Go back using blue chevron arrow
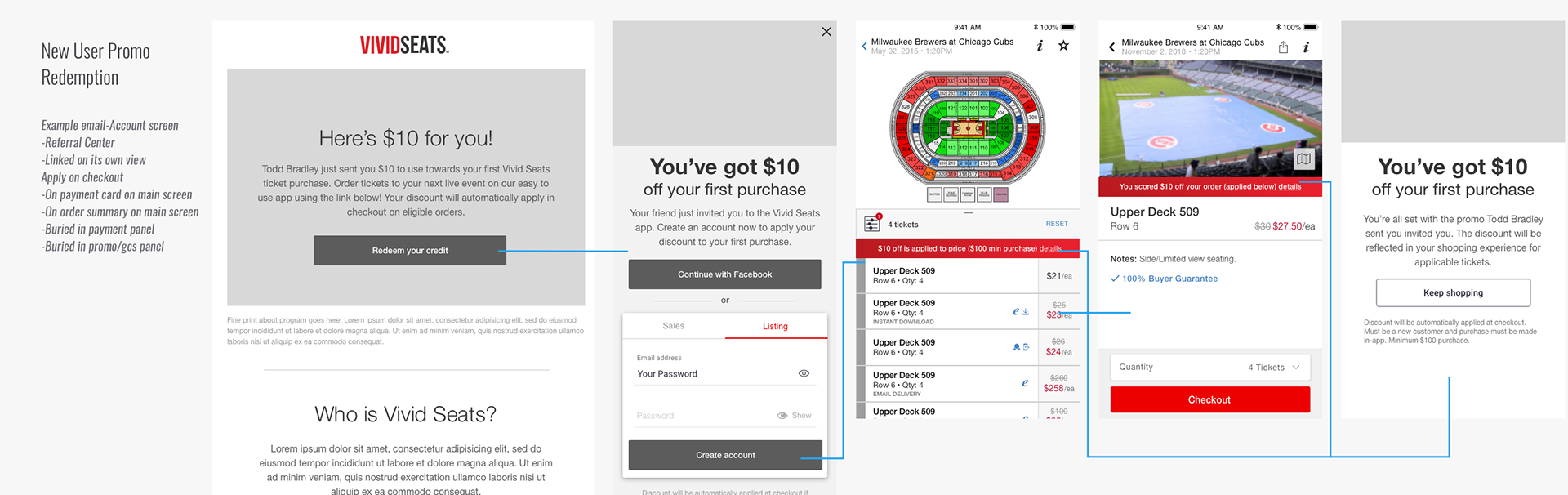1568x495 pixels. [865, 47]
